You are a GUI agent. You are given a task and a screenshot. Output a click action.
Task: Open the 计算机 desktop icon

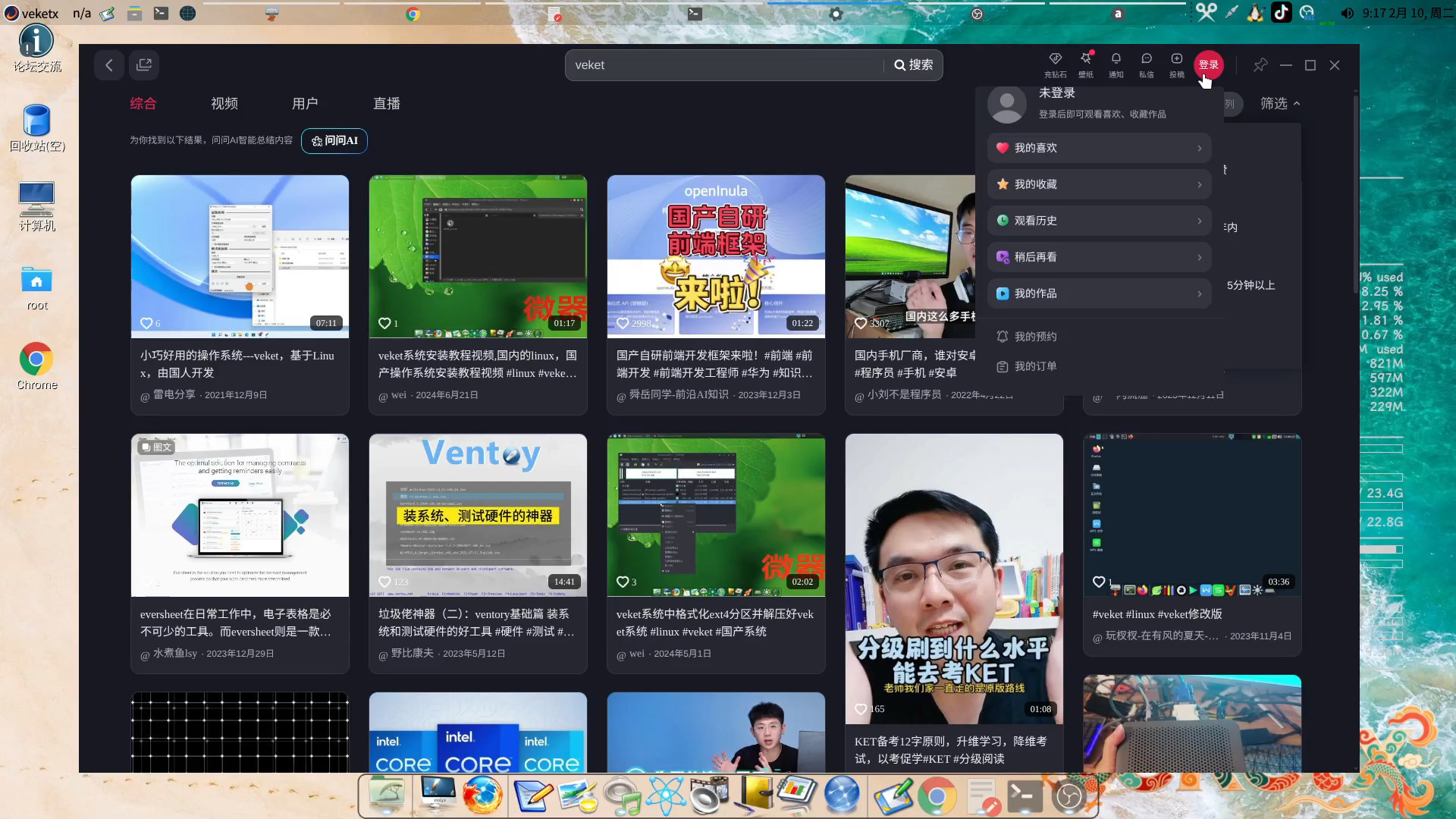pos(36,207)
